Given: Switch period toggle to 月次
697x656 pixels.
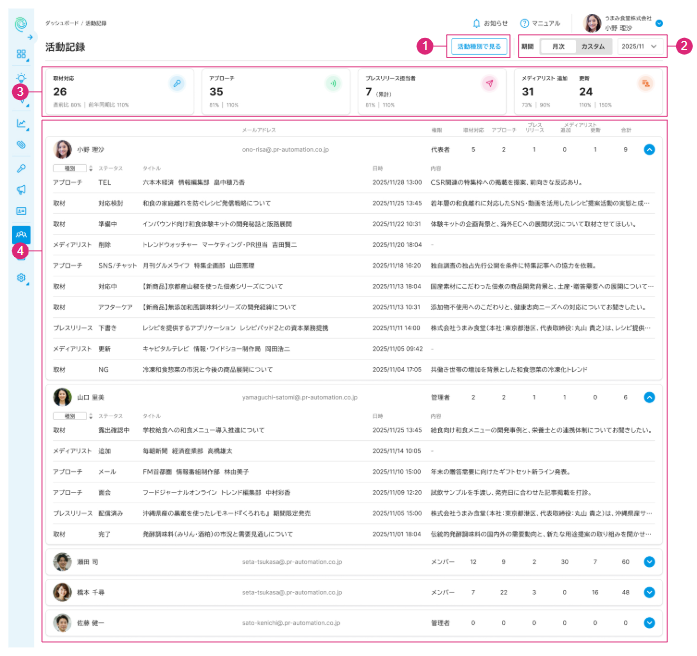Looking at the screenshot, I should pyautogui.click(x=557, y=46).
